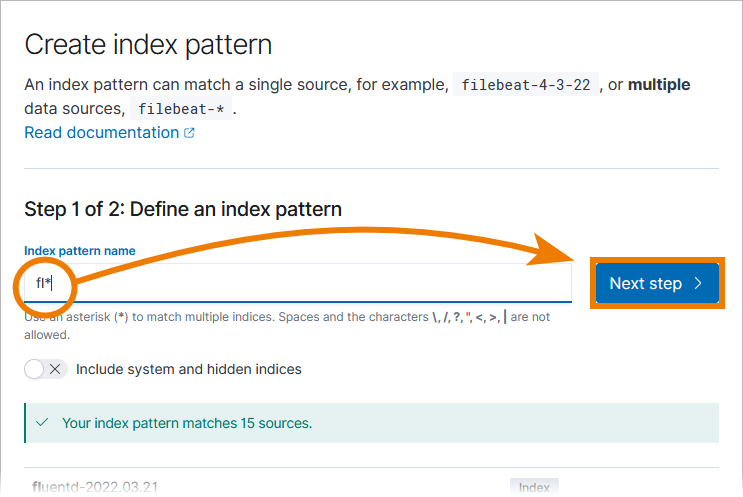Screen dimensions: 743x497
Task: Click the external link icon beside Read documentation
Action: point(189,133)
